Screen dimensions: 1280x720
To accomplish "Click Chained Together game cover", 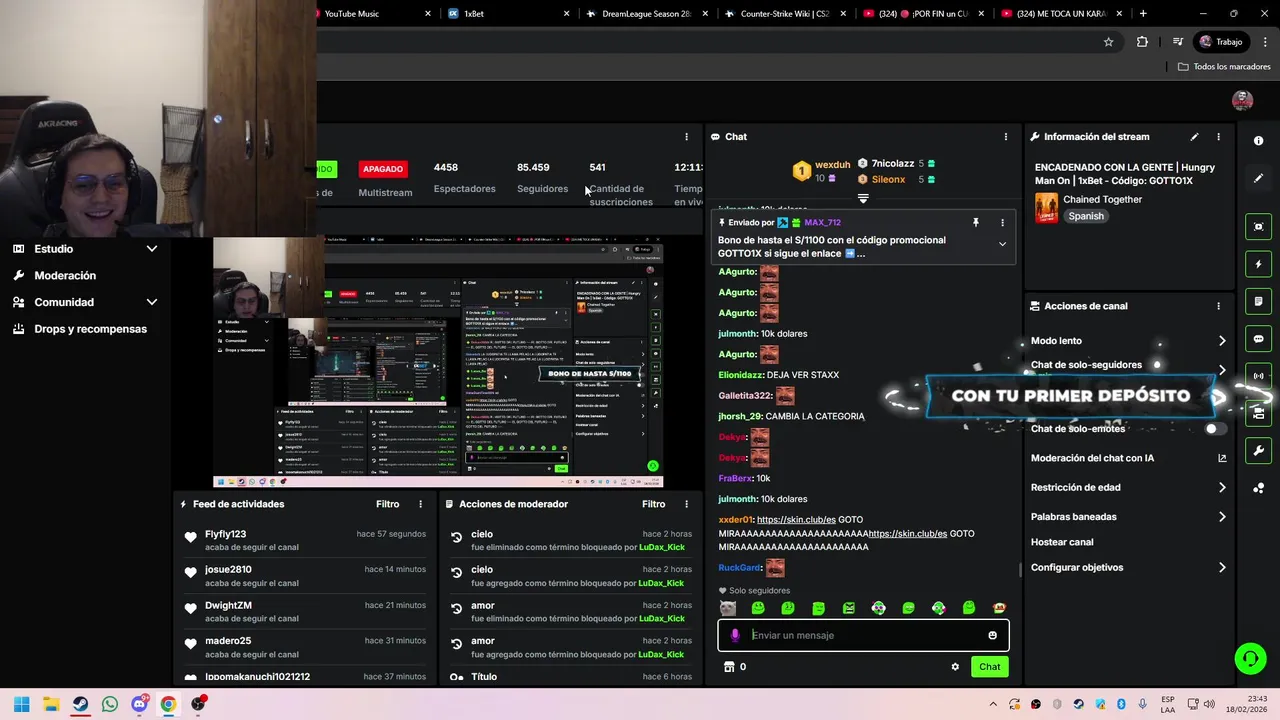I will 1046,207.
